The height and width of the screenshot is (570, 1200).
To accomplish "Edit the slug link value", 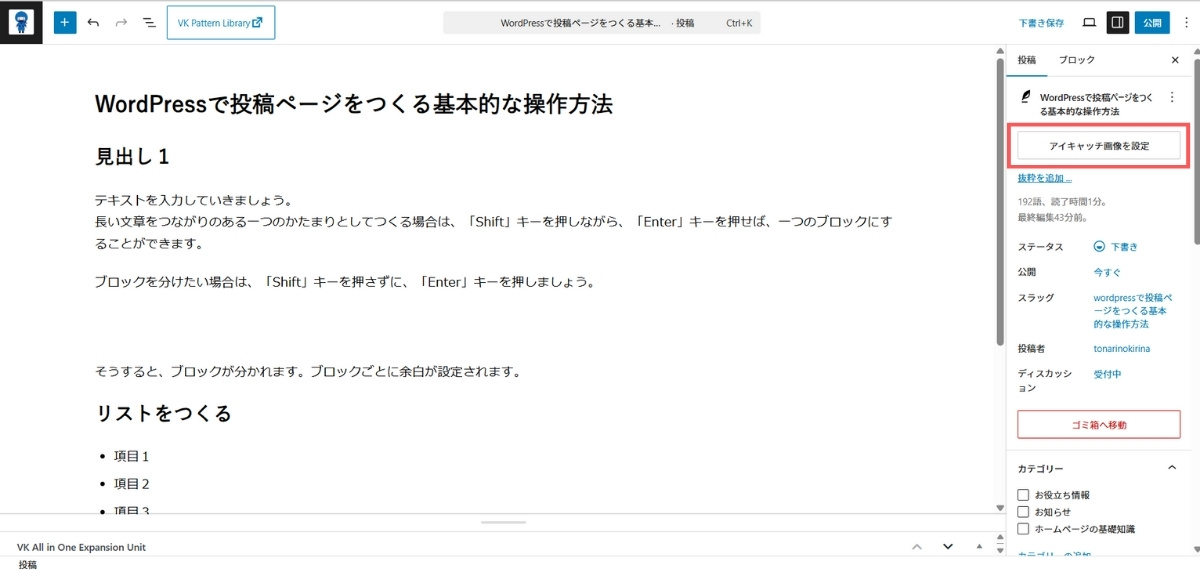I will [1134, 311].
